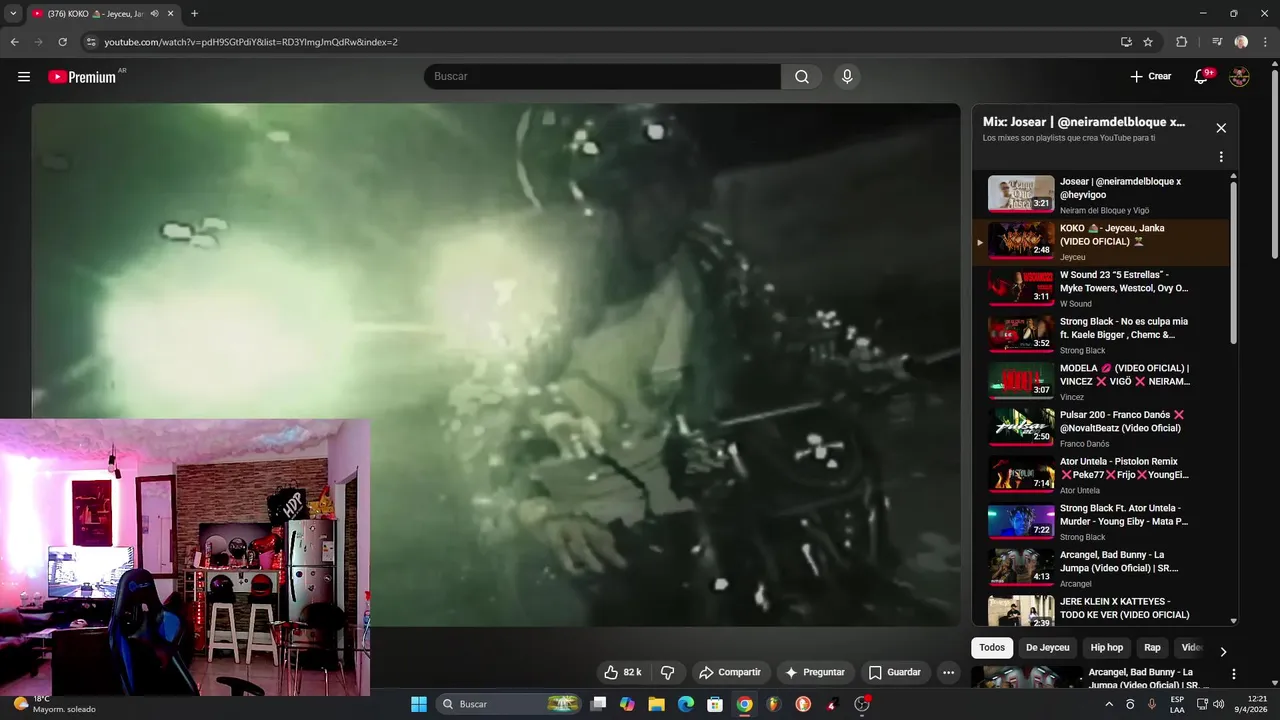Play Josear Neiram del Bloque playlist video
The width and height of the screenshot is (1280, 720).
(x=1100, y=195)
